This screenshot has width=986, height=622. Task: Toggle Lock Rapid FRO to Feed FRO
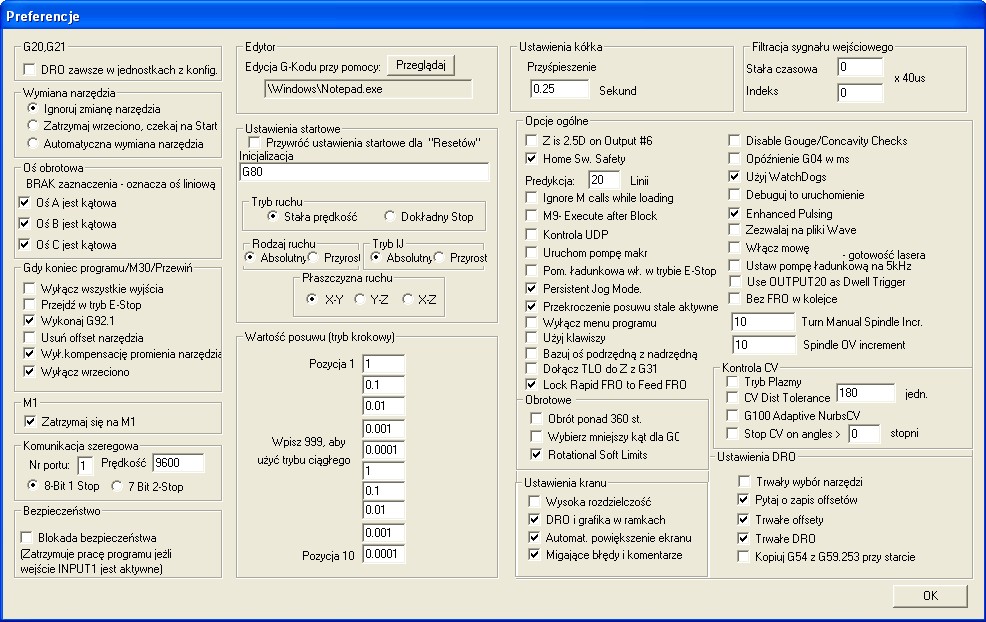pyautogui.click(x=531, y=384)
